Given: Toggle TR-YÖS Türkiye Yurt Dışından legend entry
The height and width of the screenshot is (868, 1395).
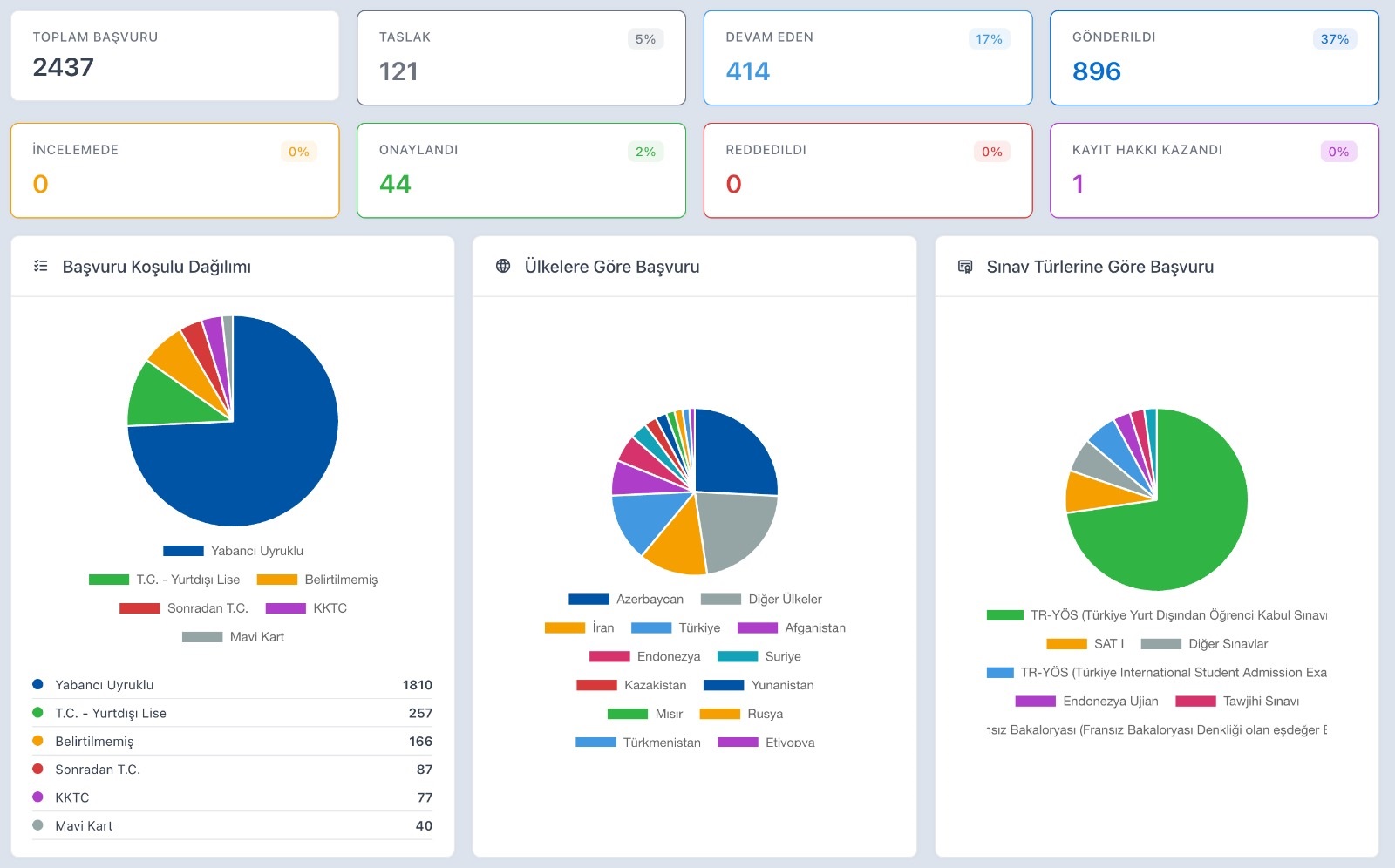Looking at the screenshot, I should click(x=1157, y=615).
